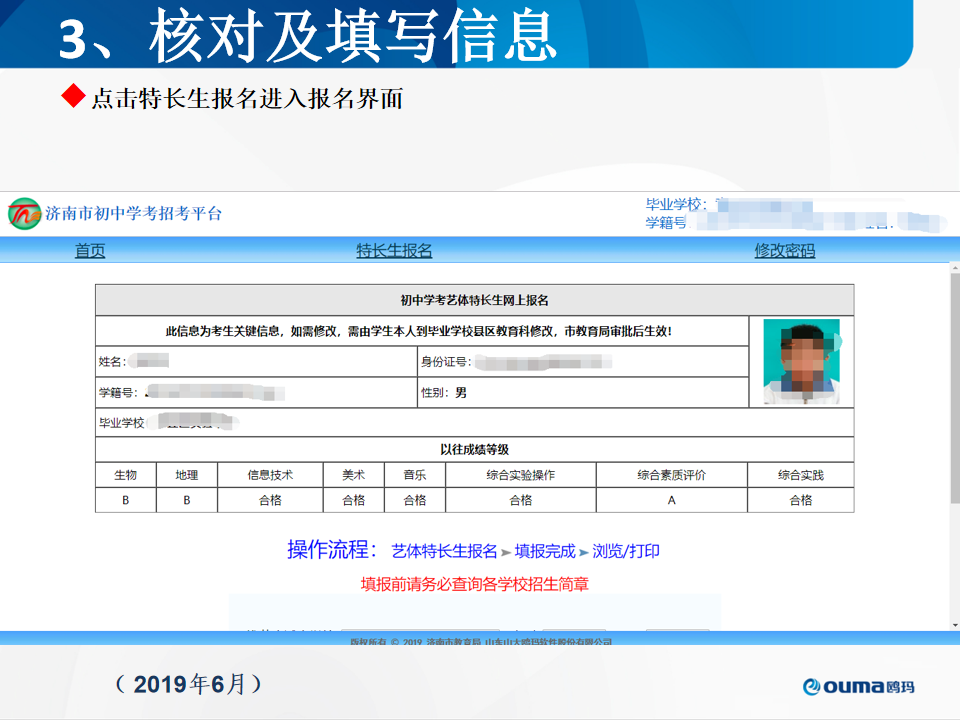The height and width of the screenshot is (720, 960).
Task: Click the 艺体特长生报名 step link
Action: click(444, 551)
